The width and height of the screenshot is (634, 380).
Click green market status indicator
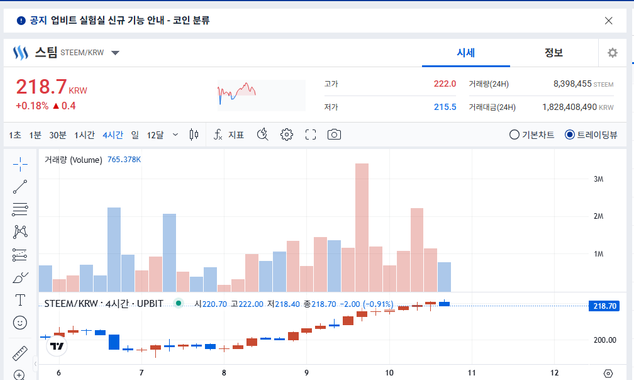[x=178, y=303]
